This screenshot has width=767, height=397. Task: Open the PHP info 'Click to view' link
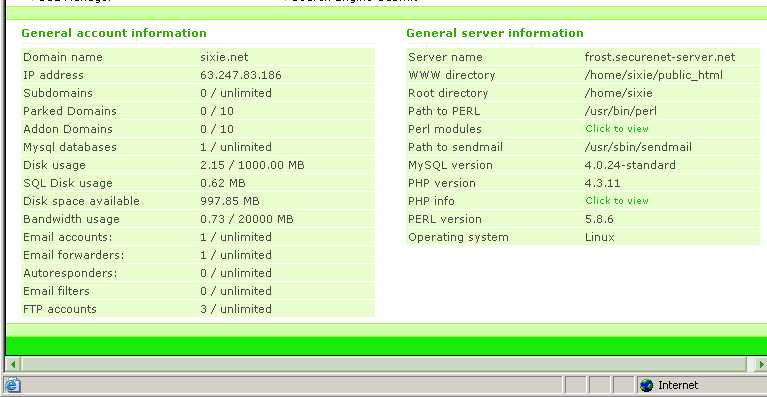(x=616, y=201)
